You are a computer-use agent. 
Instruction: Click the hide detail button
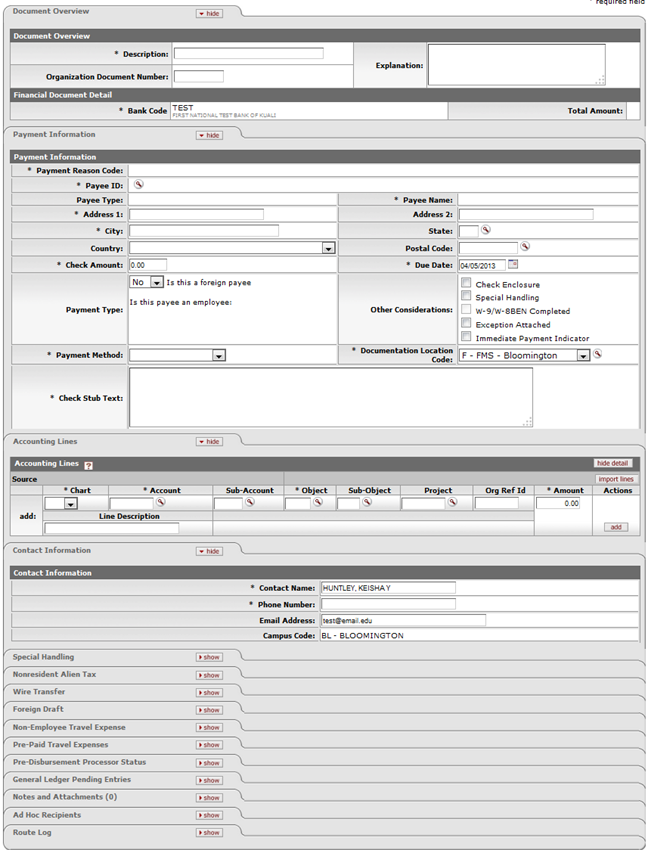point(612,463)
